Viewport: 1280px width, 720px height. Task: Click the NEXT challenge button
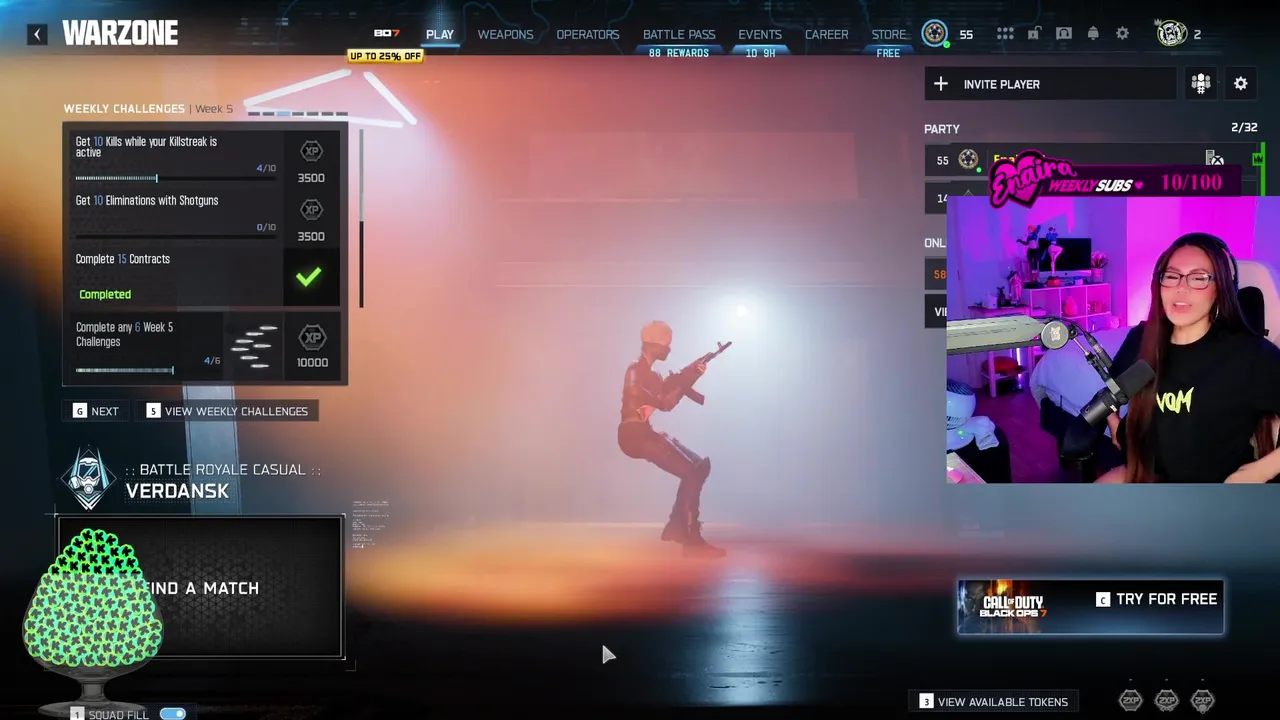(x=96, y=411)
